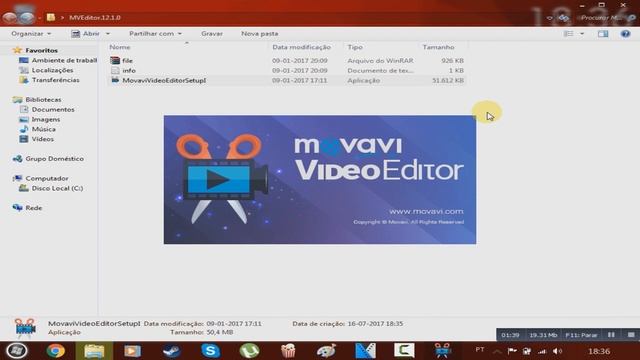
Task: Open the network signal tray icon
Action: [542, 351]
